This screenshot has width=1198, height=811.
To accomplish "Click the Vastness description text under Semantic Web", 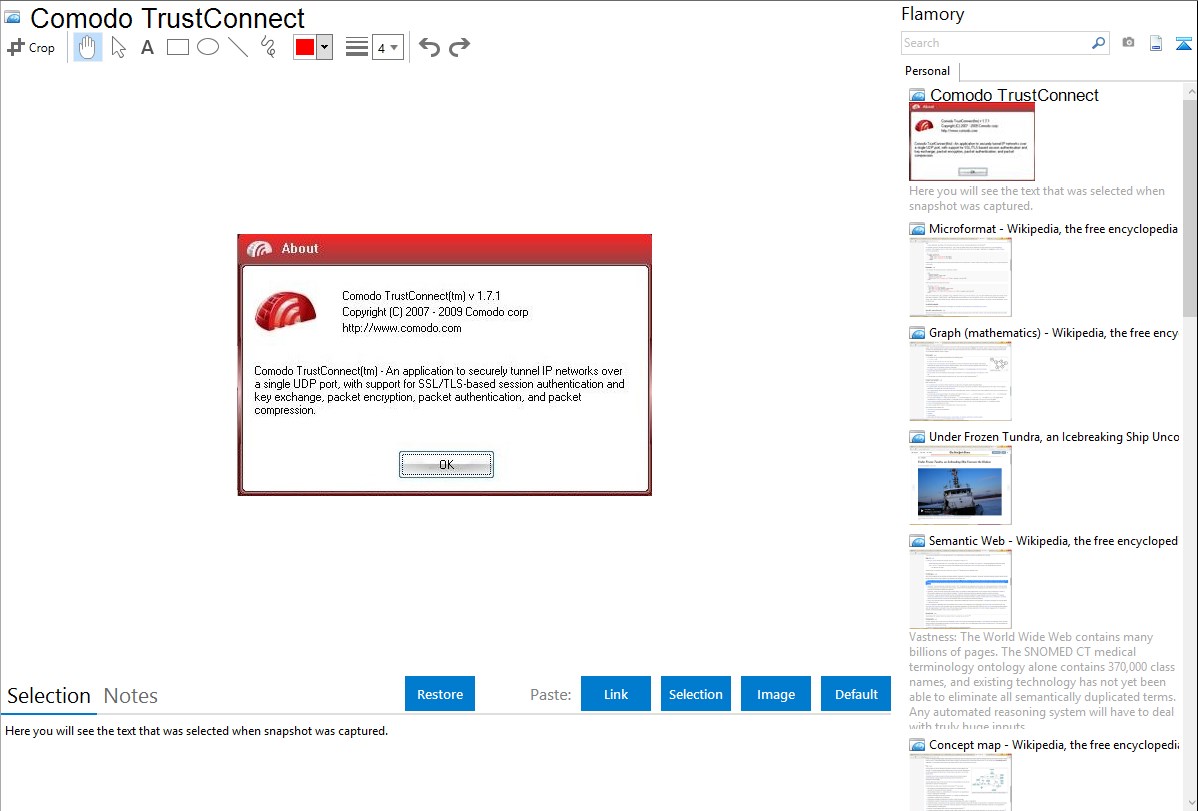I will (1043, 681).
